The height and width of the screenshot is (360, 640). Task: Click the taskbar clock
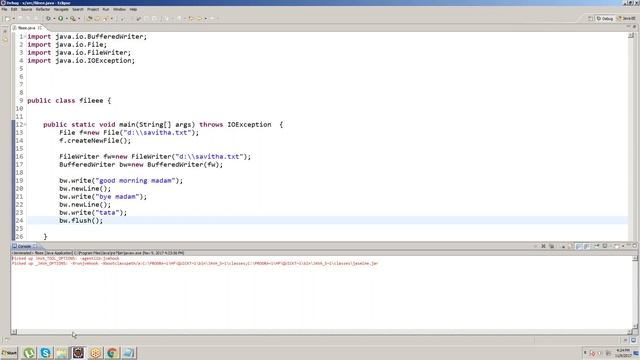click(623, 353)
